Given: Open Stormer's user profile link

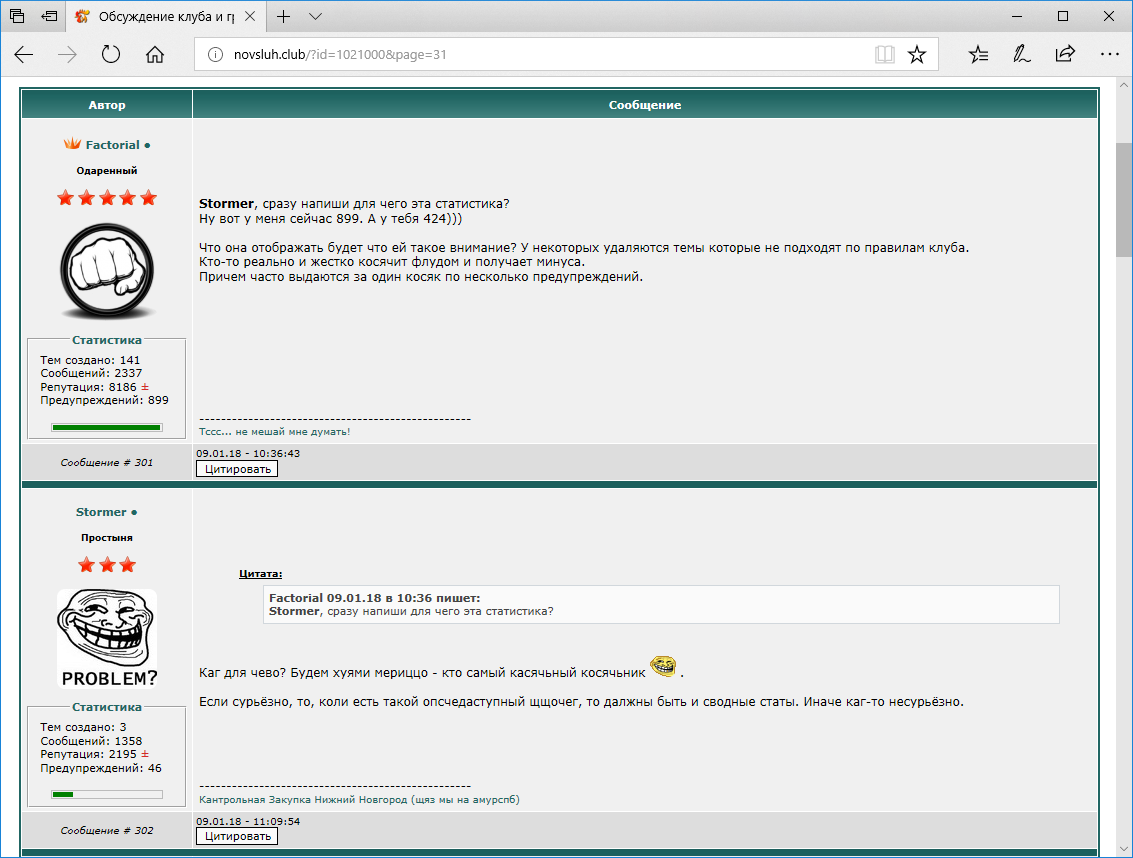Looking at the screenshot, I should pos(101,512).
